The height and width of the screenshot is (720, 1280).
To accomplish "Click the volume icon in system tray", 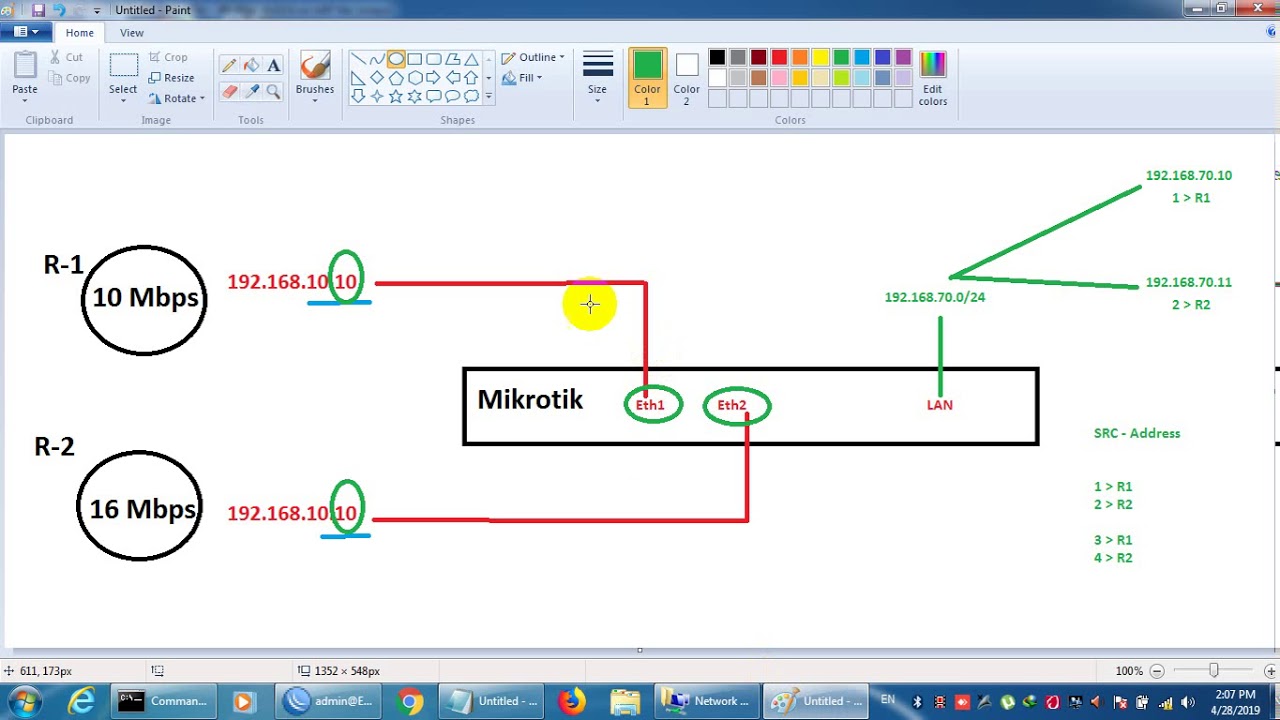I will pos(1189,702).
